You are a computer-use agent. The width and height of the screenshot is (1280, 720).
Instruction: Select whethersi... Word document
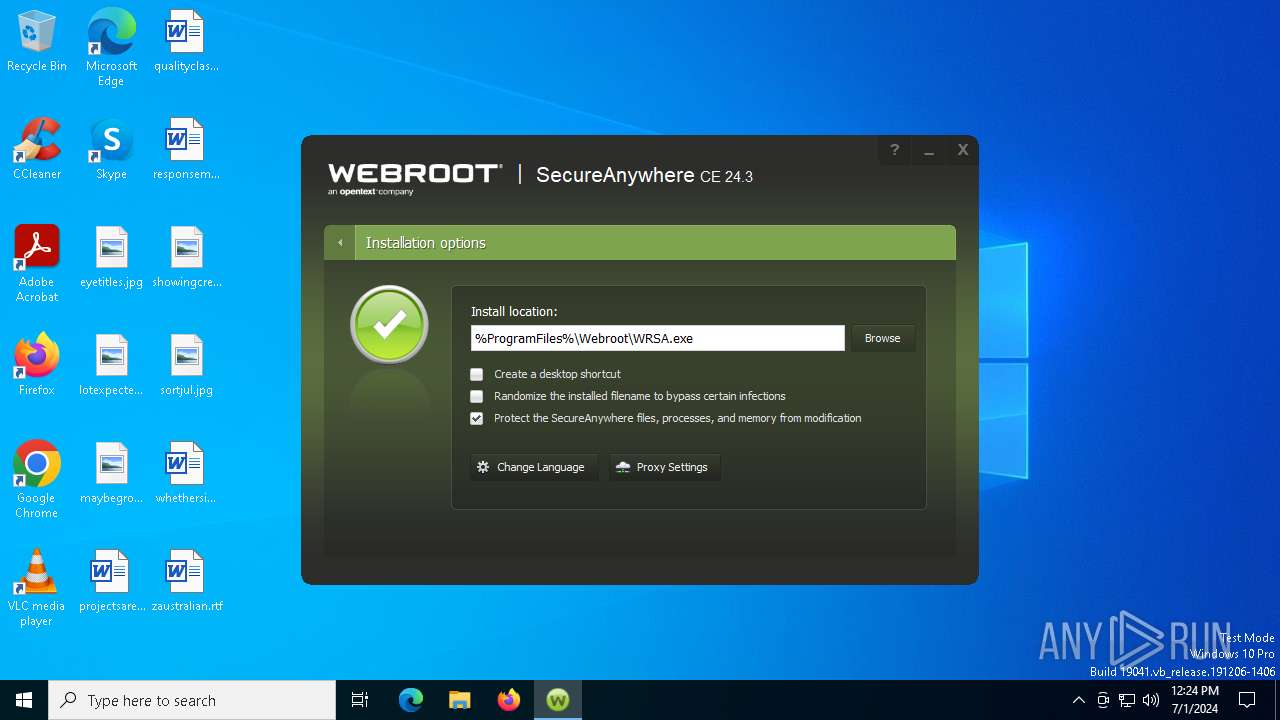[186, 474]
